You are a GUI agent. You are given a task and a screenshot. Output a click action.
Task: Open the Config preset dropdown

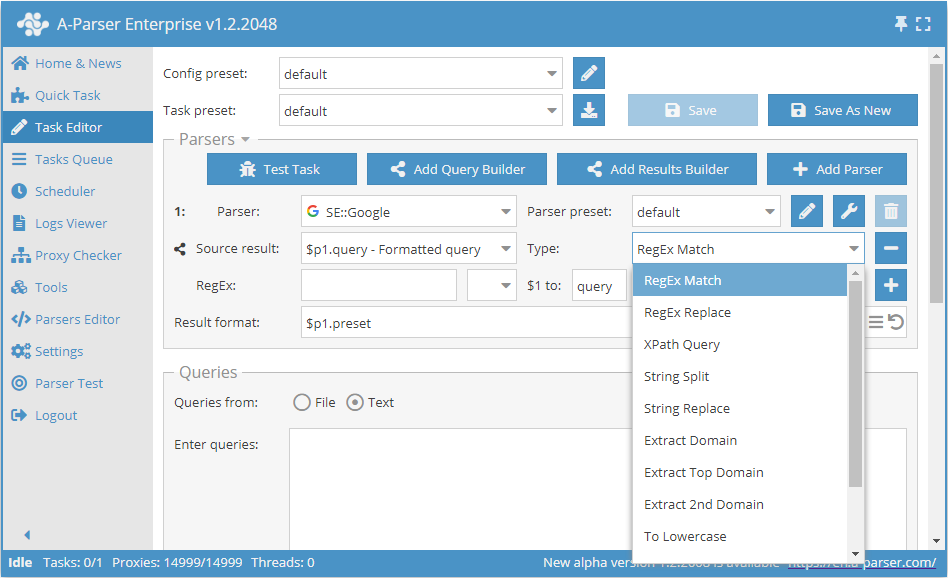pyautogui.click(x=421, y=74)
